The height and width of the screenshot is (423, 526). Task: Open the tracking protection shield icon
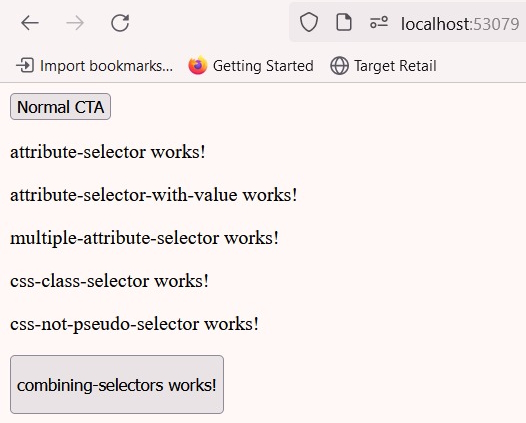click(309, 22)
